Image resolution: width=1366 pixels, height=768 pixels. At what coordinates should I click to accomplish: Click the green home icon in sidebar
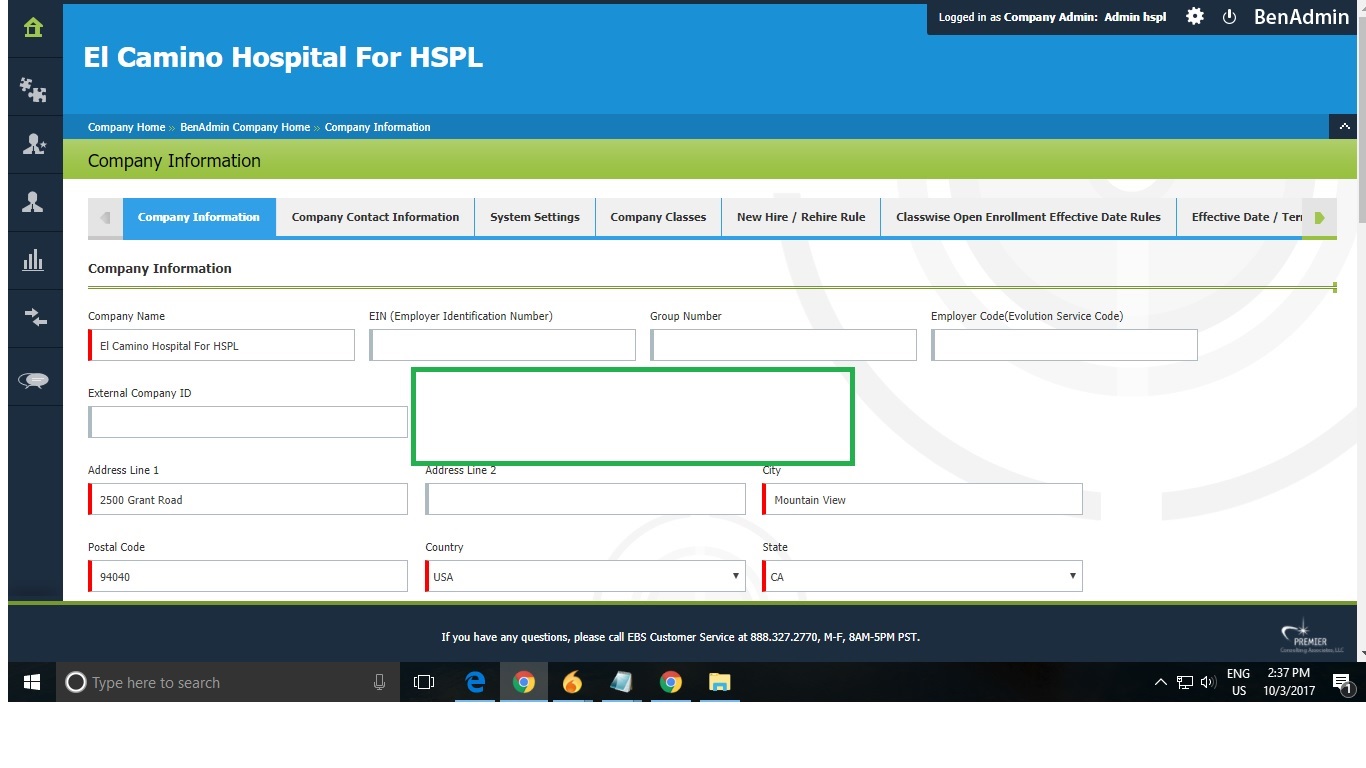pyautogui.click(x=33, y=27)
